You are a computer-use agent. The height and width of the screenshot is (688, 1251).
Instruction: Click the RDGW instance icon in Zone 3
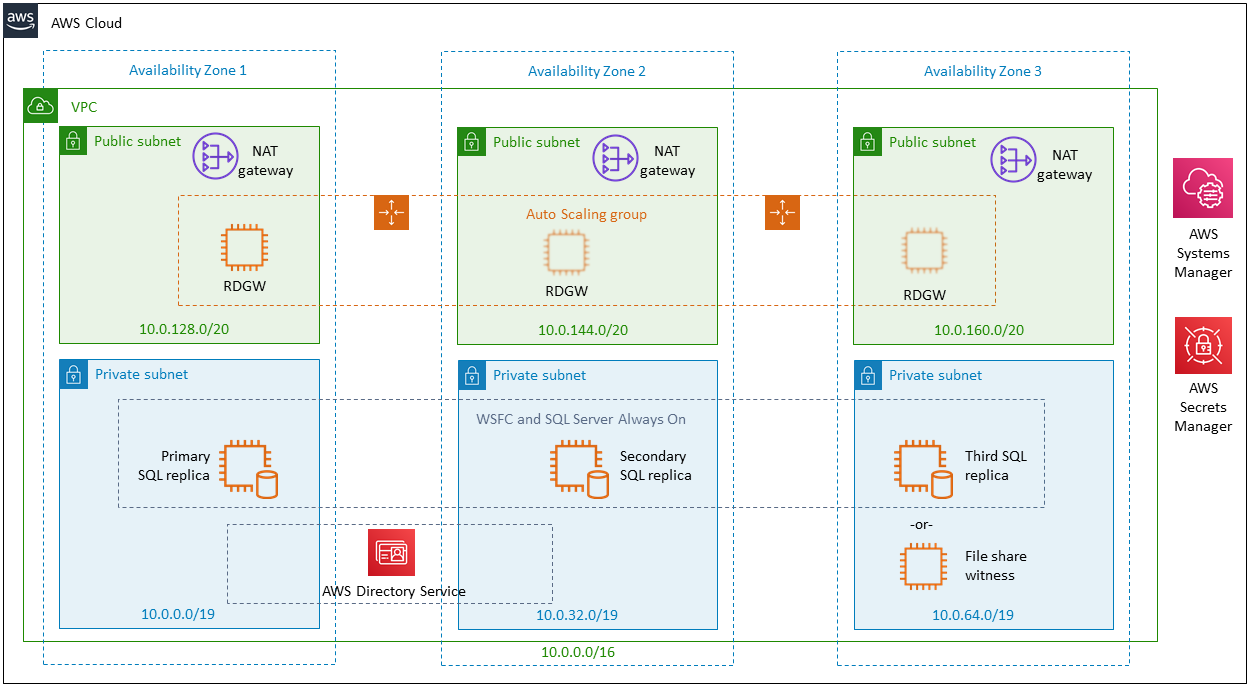pos(925,252)
